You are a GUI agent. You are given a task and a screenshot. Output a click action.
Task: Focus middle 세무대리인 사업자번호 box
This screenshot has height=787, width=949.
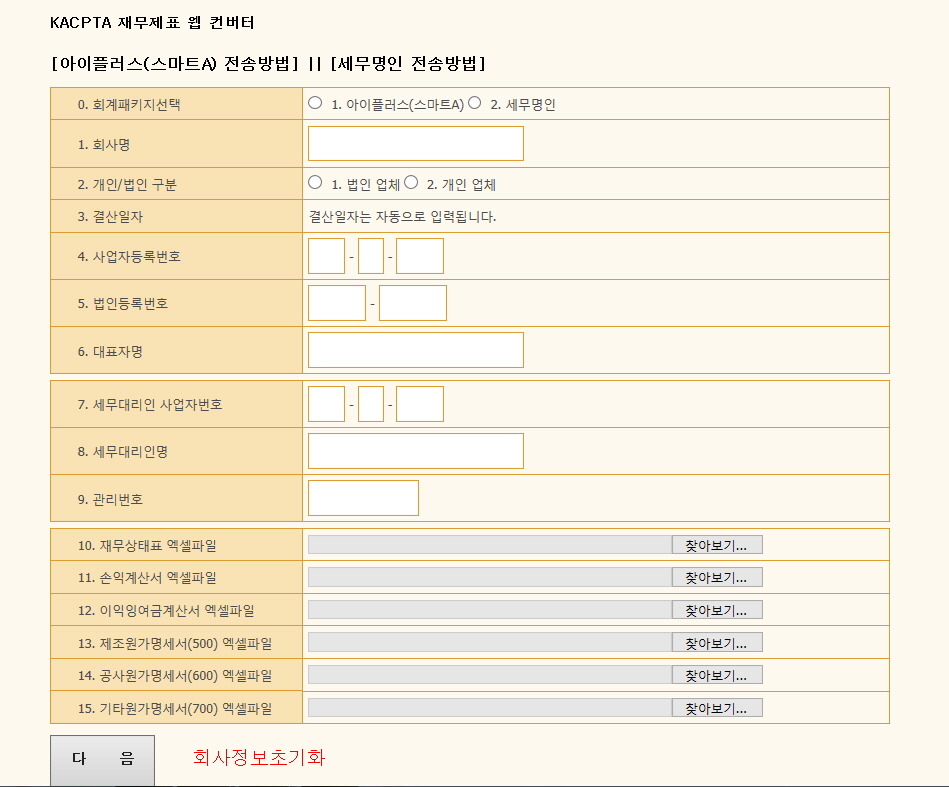pyautogui.click(x=371, y=404)
